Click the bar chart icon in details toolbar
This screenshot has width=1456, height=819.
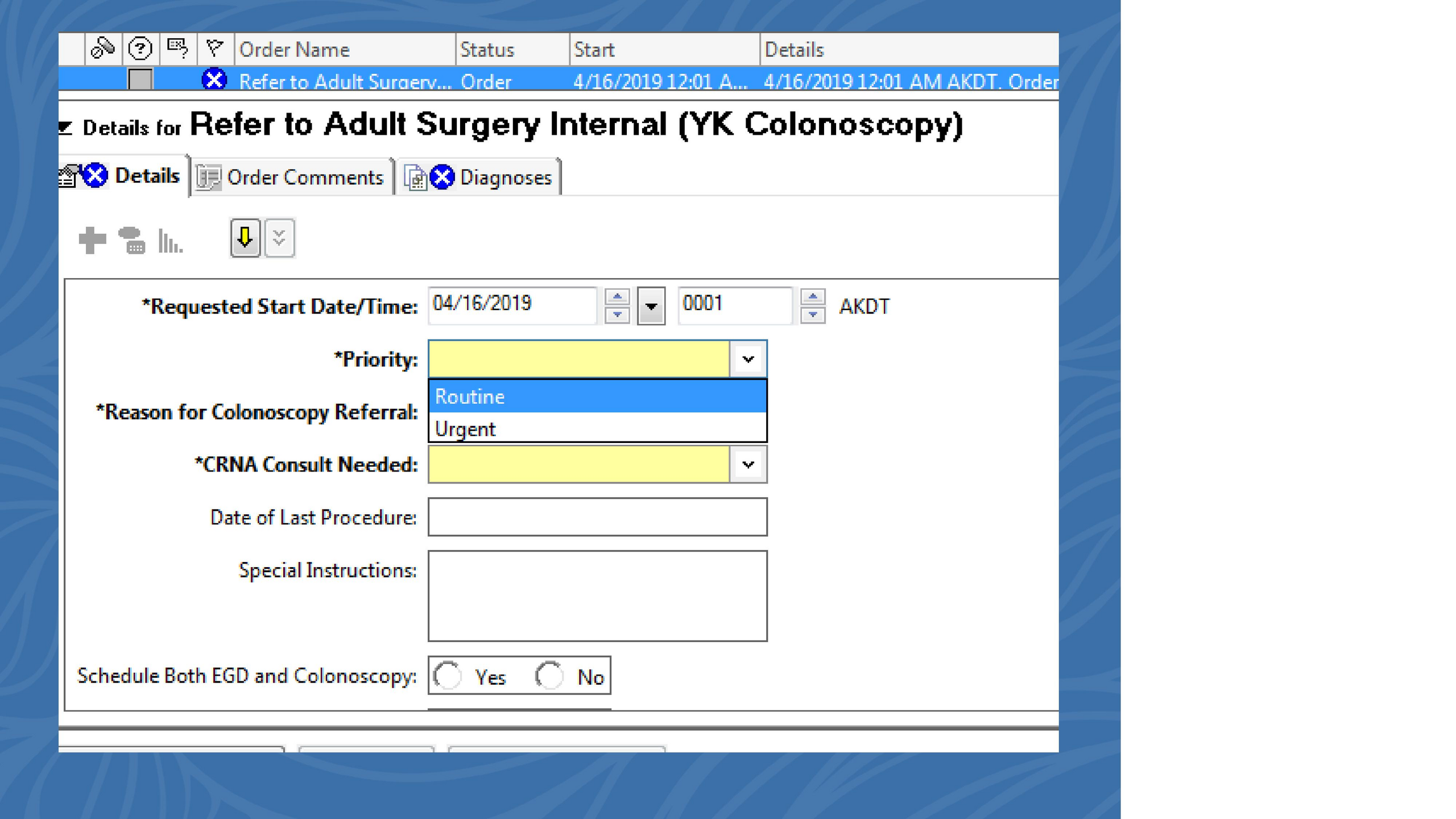pyautogui.click(x=169, y=241)
